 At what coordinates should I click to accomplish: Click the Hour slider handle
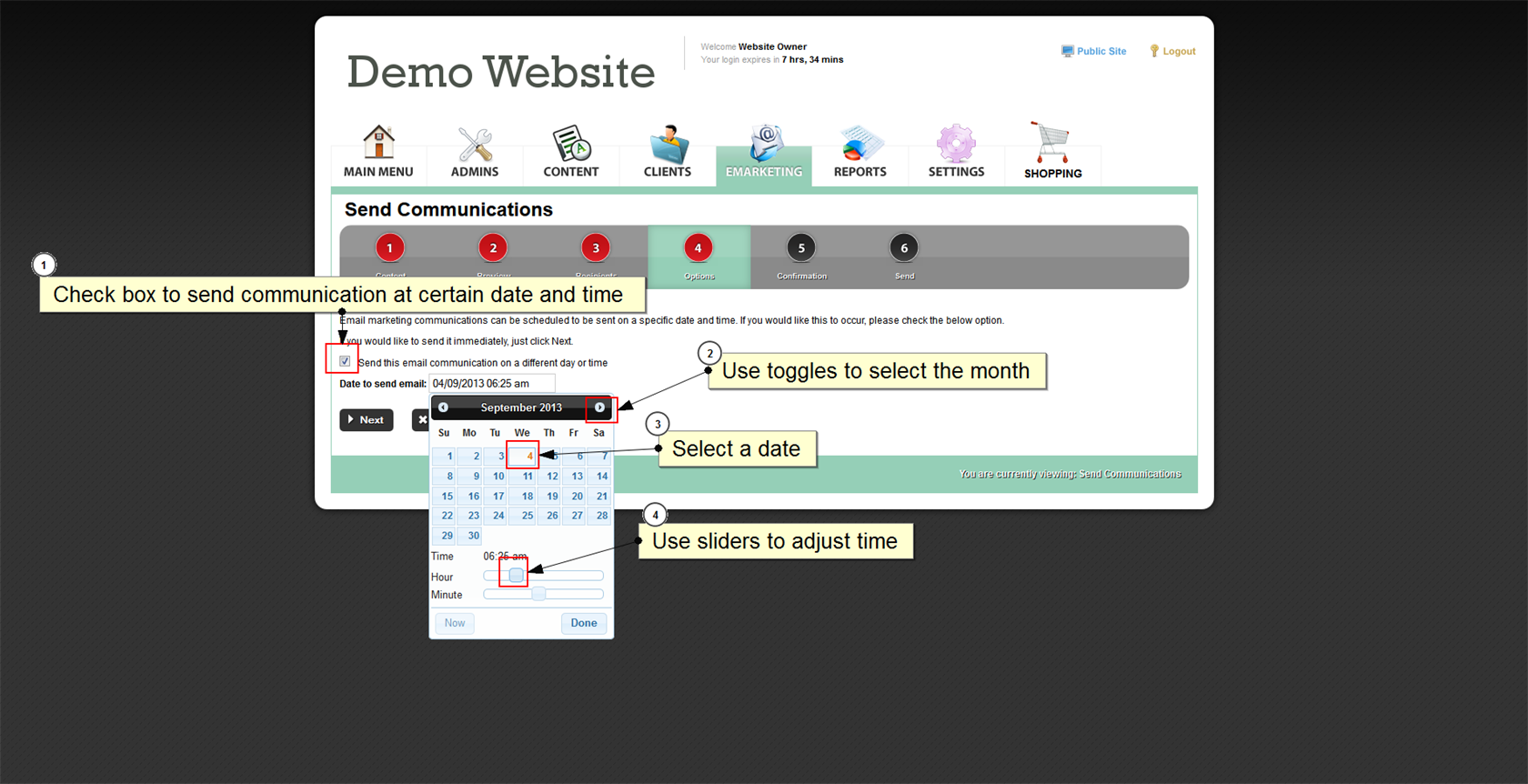pos(516,576)
